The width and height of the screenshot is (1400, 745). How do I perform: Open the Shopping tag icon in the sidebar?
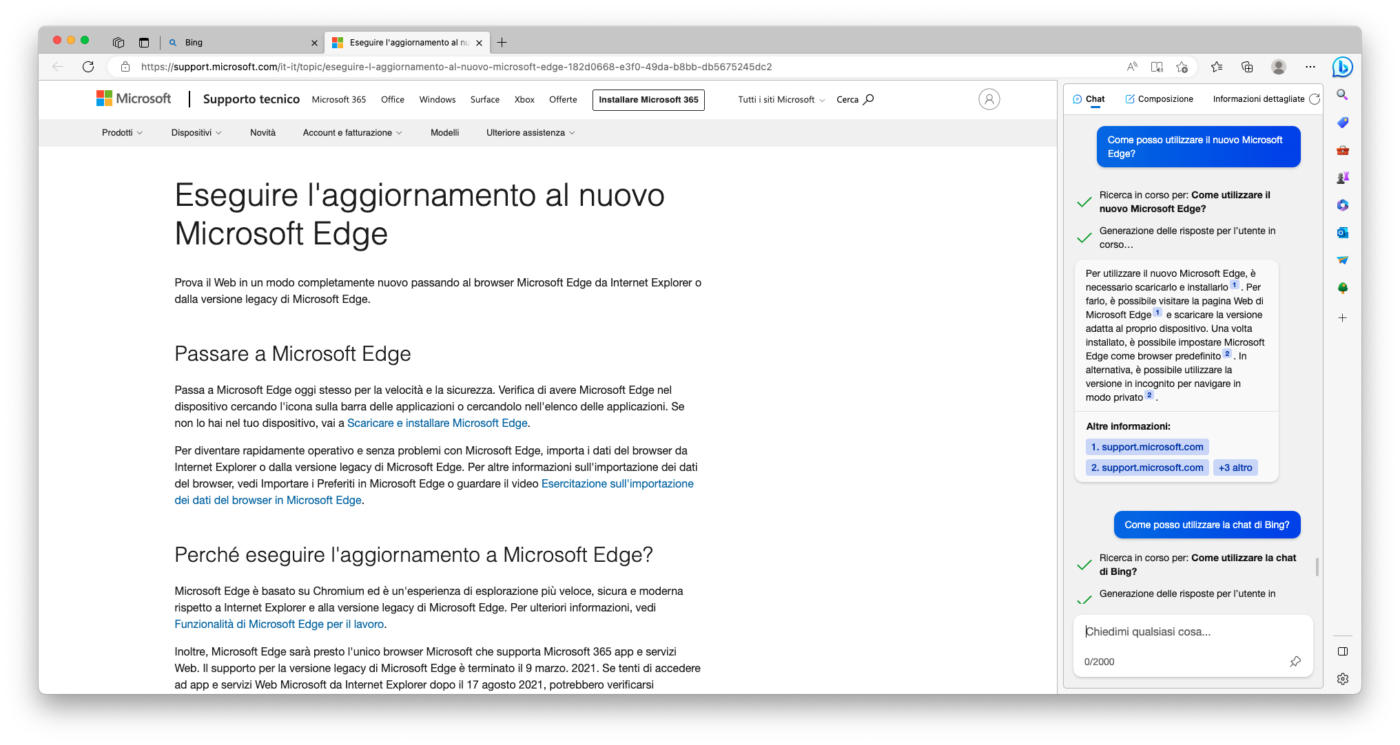pos(1343,122)
